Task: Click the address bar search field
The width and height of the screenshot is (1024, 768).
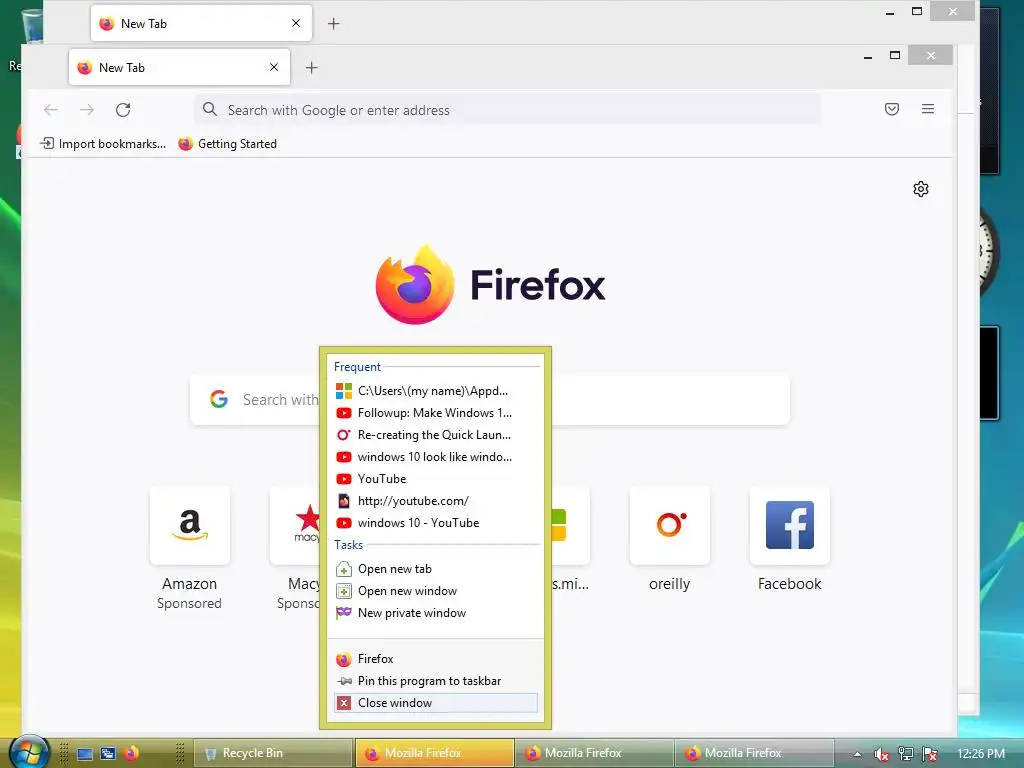Action: [507, 110]
